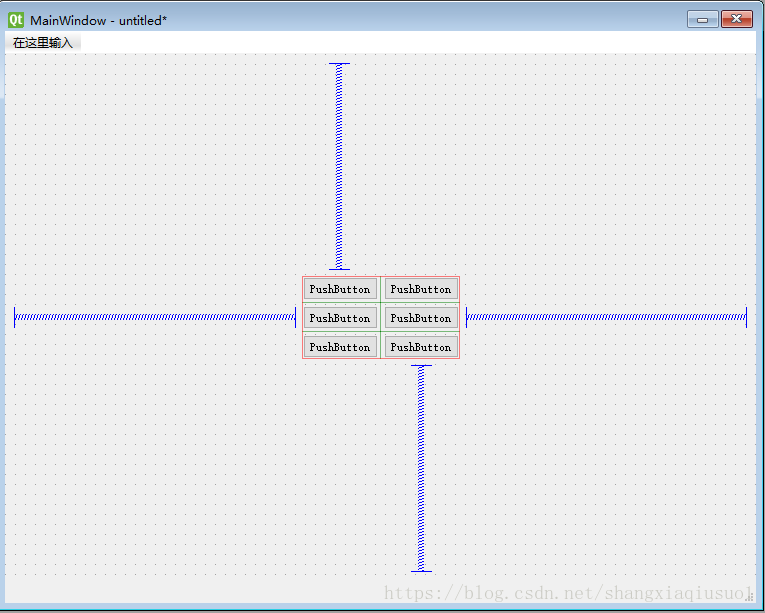Select the bottom-left PushButton in the grid

point(340,347)
